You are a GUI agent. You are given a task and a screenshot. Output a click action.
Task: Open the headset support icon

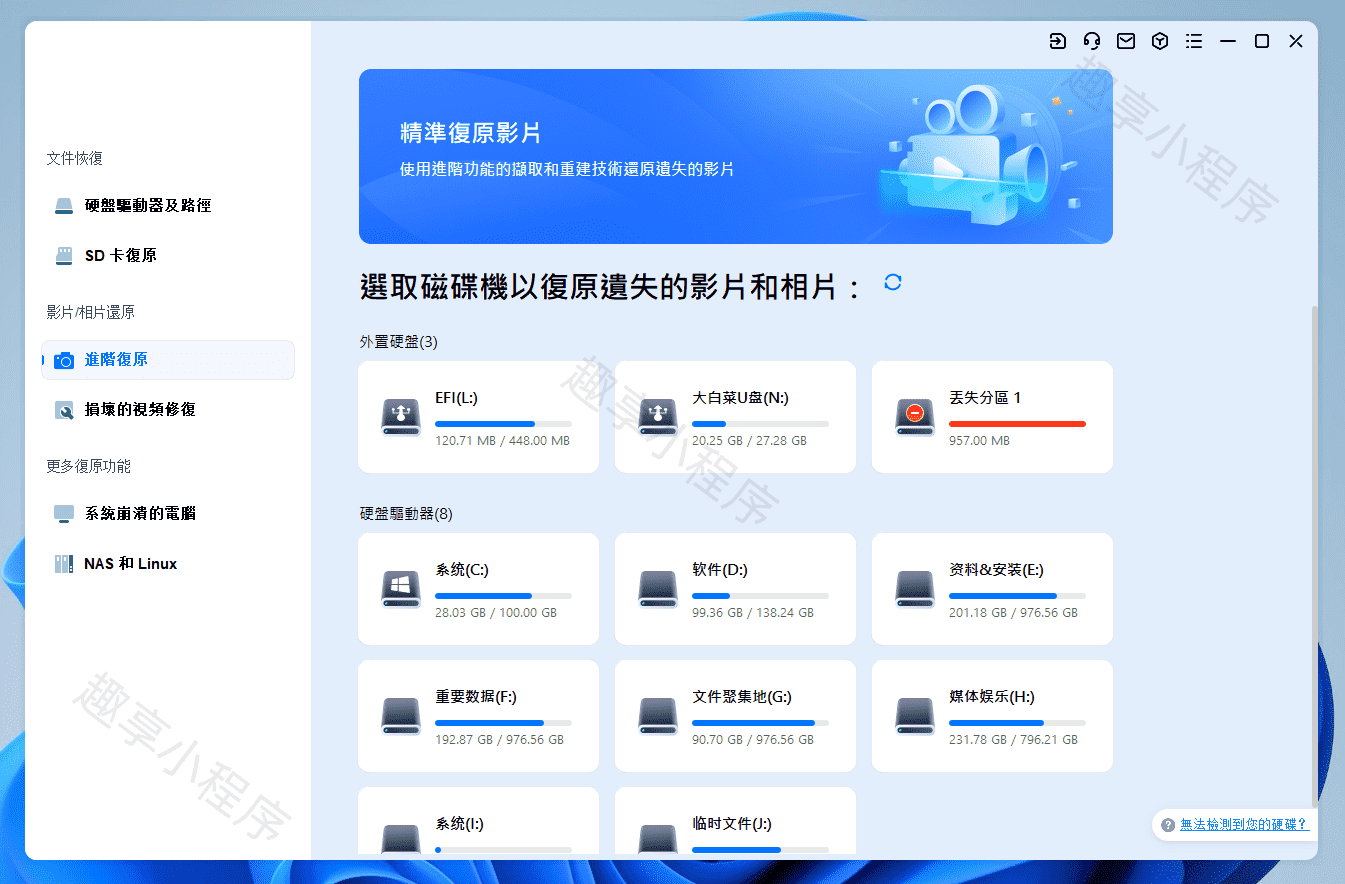tap(1092, 41)
